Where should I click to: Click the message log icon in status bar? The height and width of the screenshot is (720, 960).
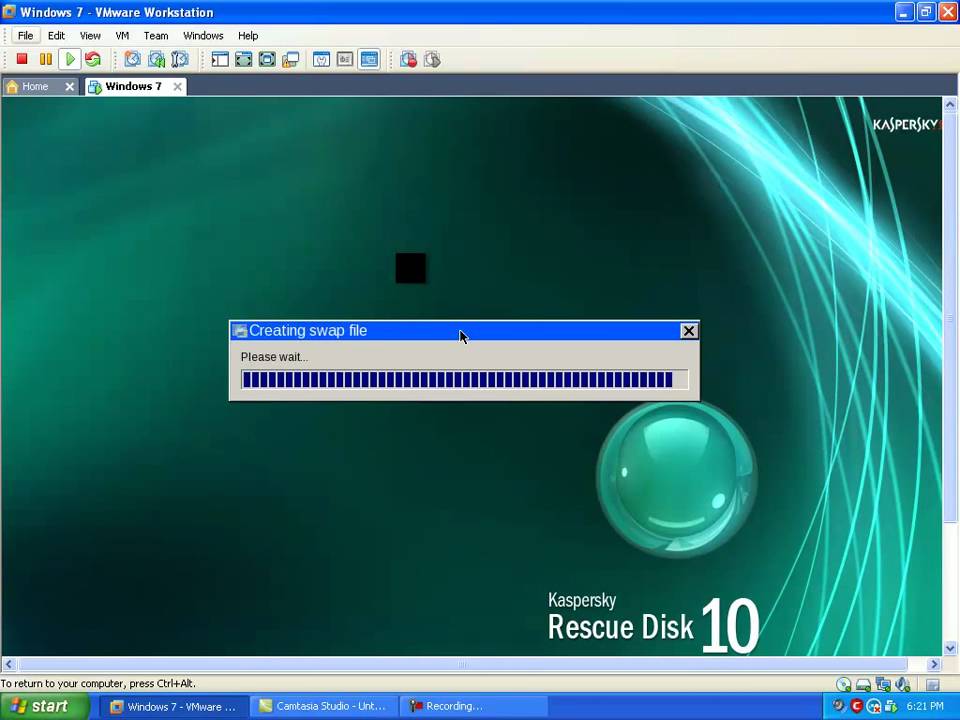(933, 684)
